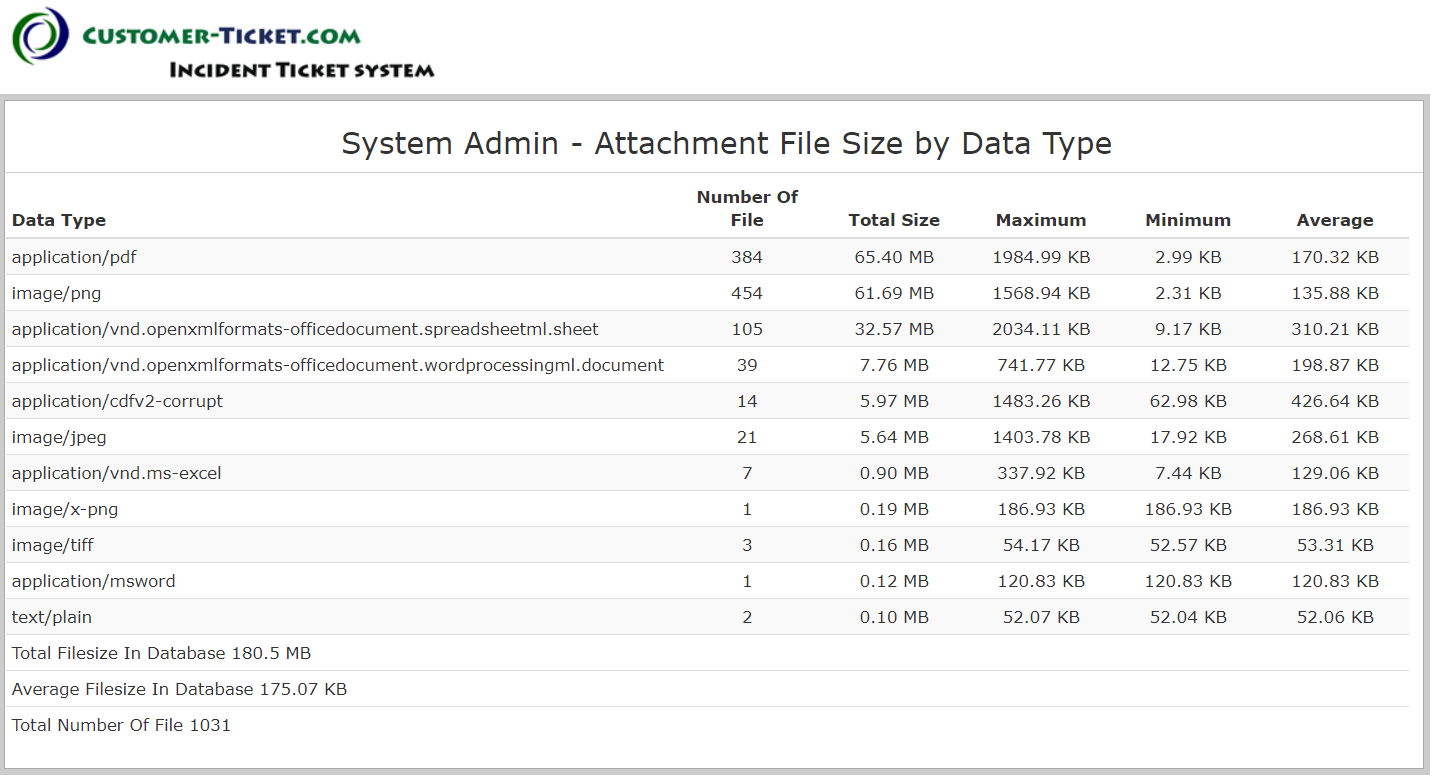1435x779 pixels.
Task: Click the Total Size column header
Action: click(894, 220)
